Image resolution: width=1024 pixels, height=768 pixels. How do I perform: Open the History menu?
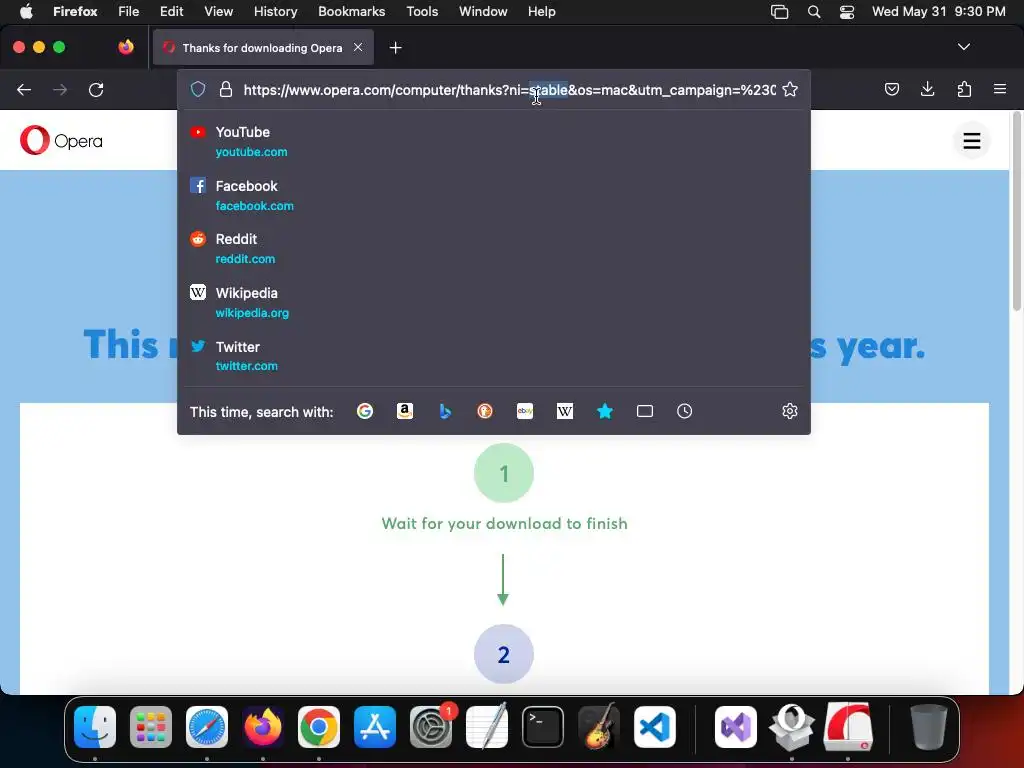[x=275, y=11]
